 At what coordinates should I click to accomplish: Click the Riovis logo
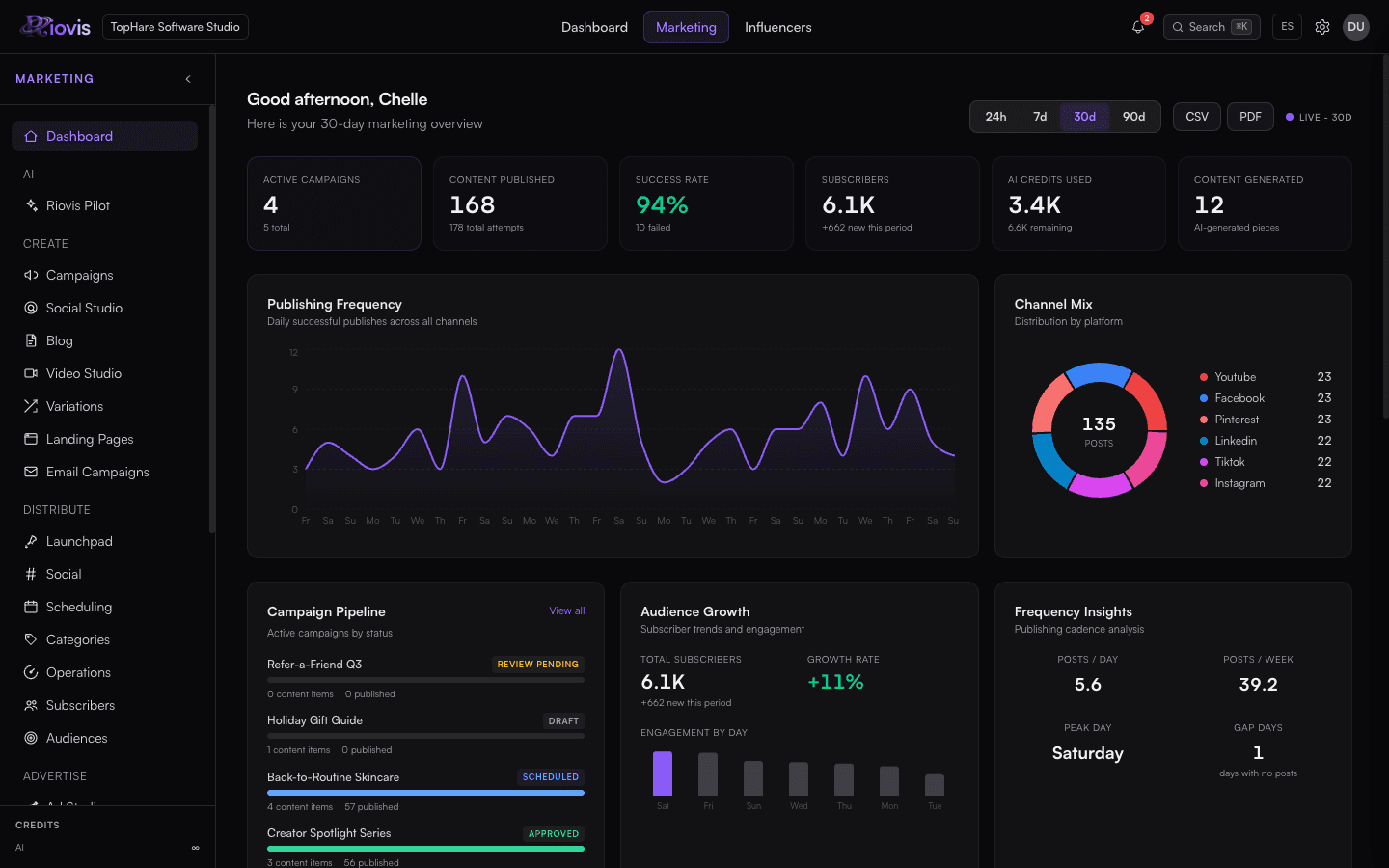(56, 27)
